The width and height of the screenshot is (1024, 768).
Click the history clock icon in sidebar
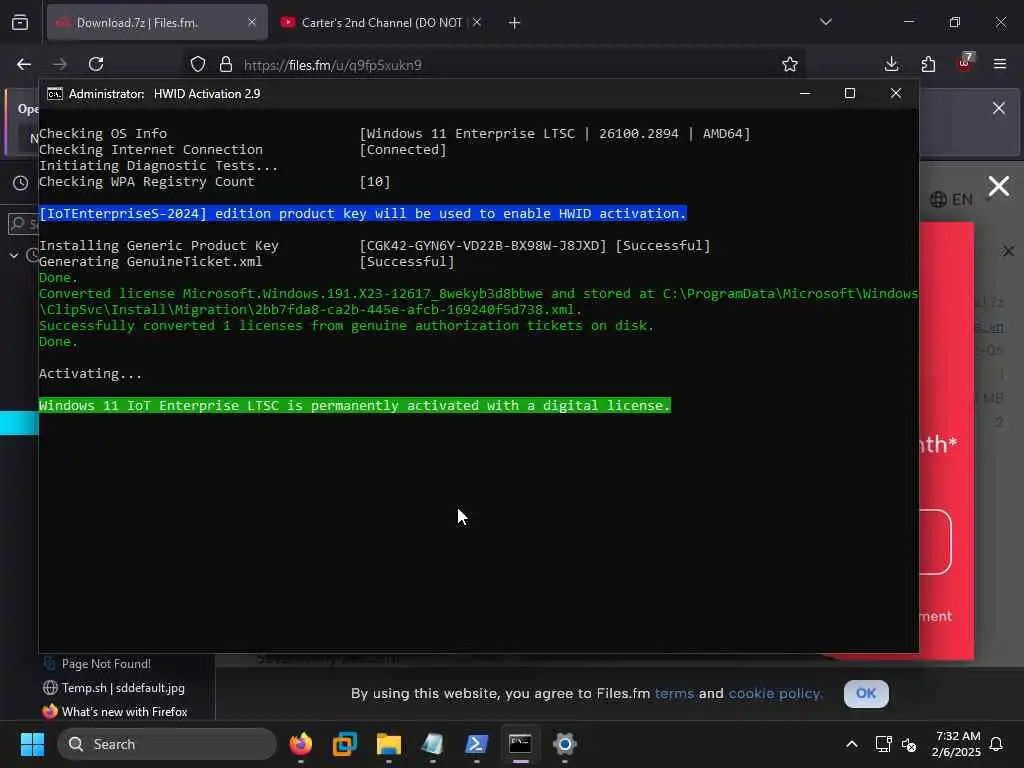click(21, 183)
